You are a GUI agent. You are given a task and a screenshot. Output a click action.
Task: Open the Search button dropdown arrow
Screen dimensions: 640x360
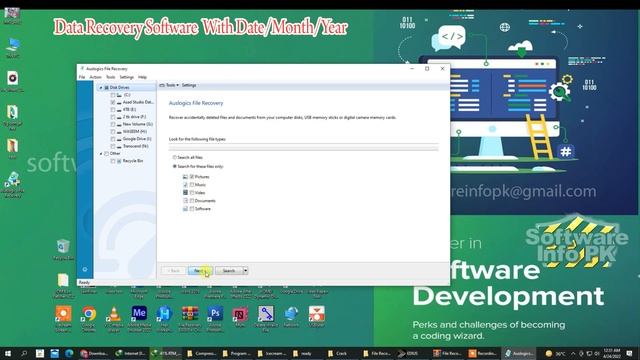(x=245, y=271)
